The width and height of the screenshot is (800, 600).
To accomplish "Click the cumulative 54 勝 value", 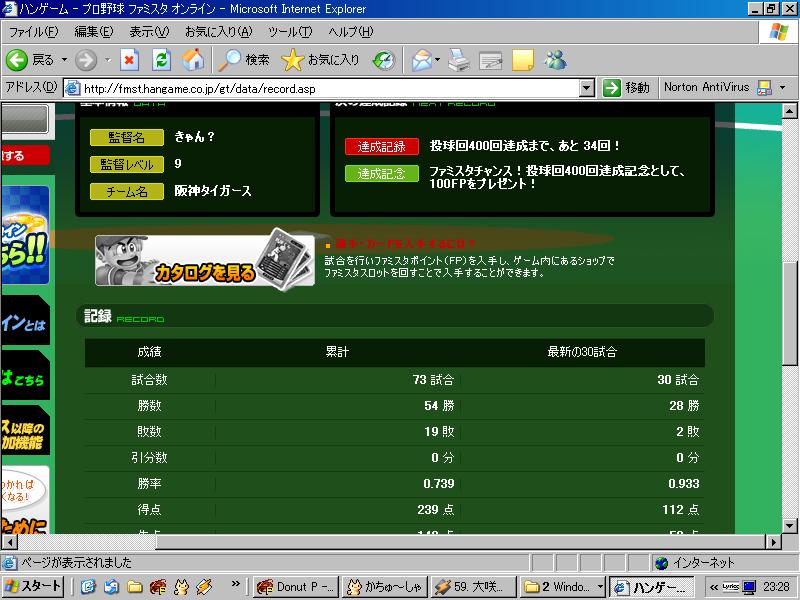I will coord(439,406).
